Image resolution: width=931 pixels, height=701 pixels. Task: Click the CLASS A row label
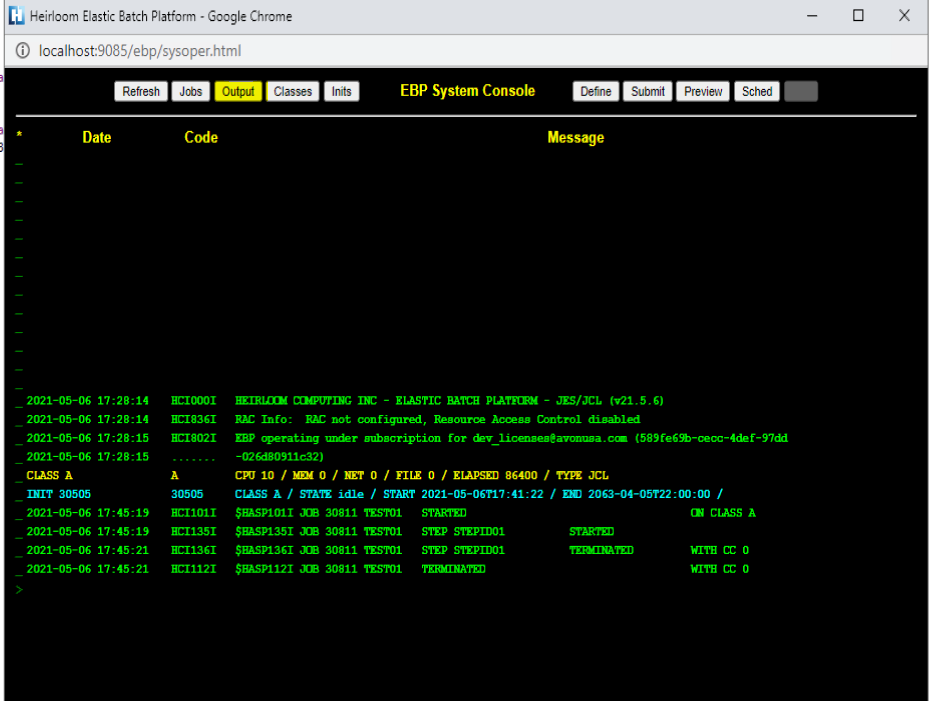point(49,475)
